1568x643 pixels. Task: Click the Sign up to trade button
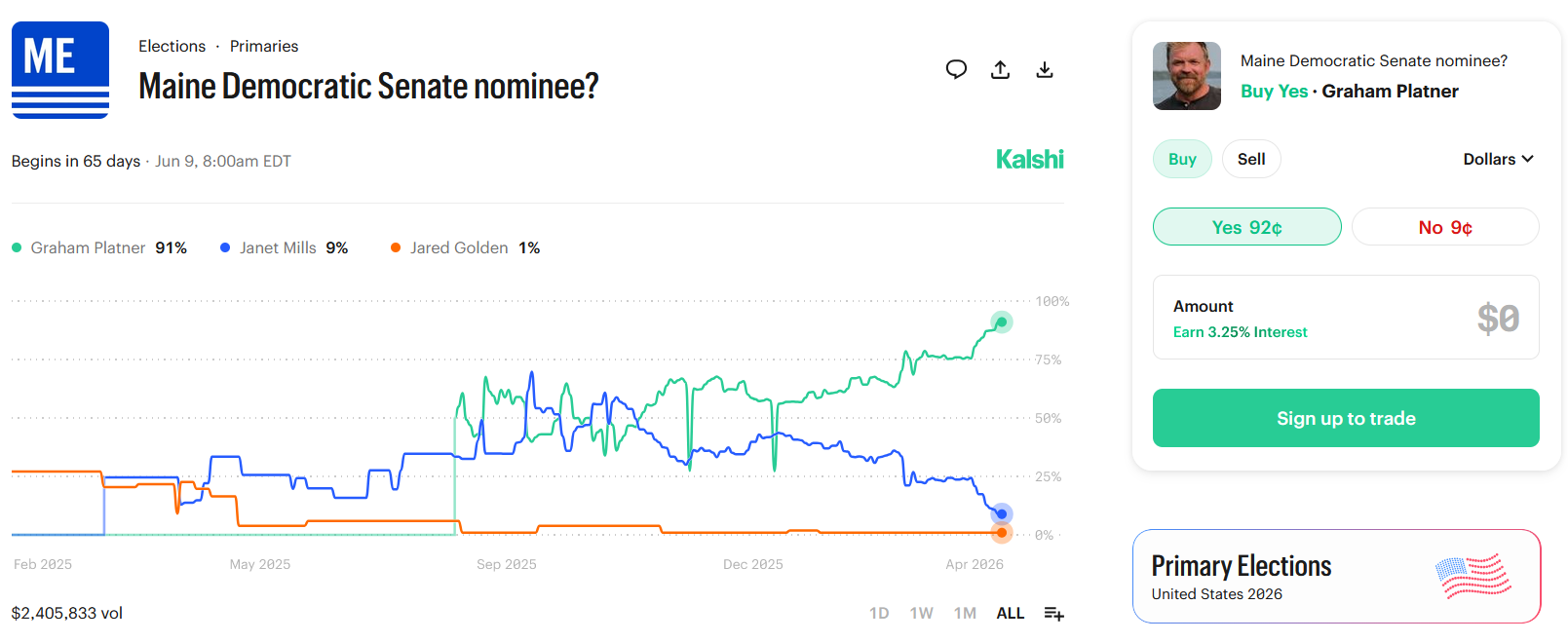click(x=1345, y=418)
